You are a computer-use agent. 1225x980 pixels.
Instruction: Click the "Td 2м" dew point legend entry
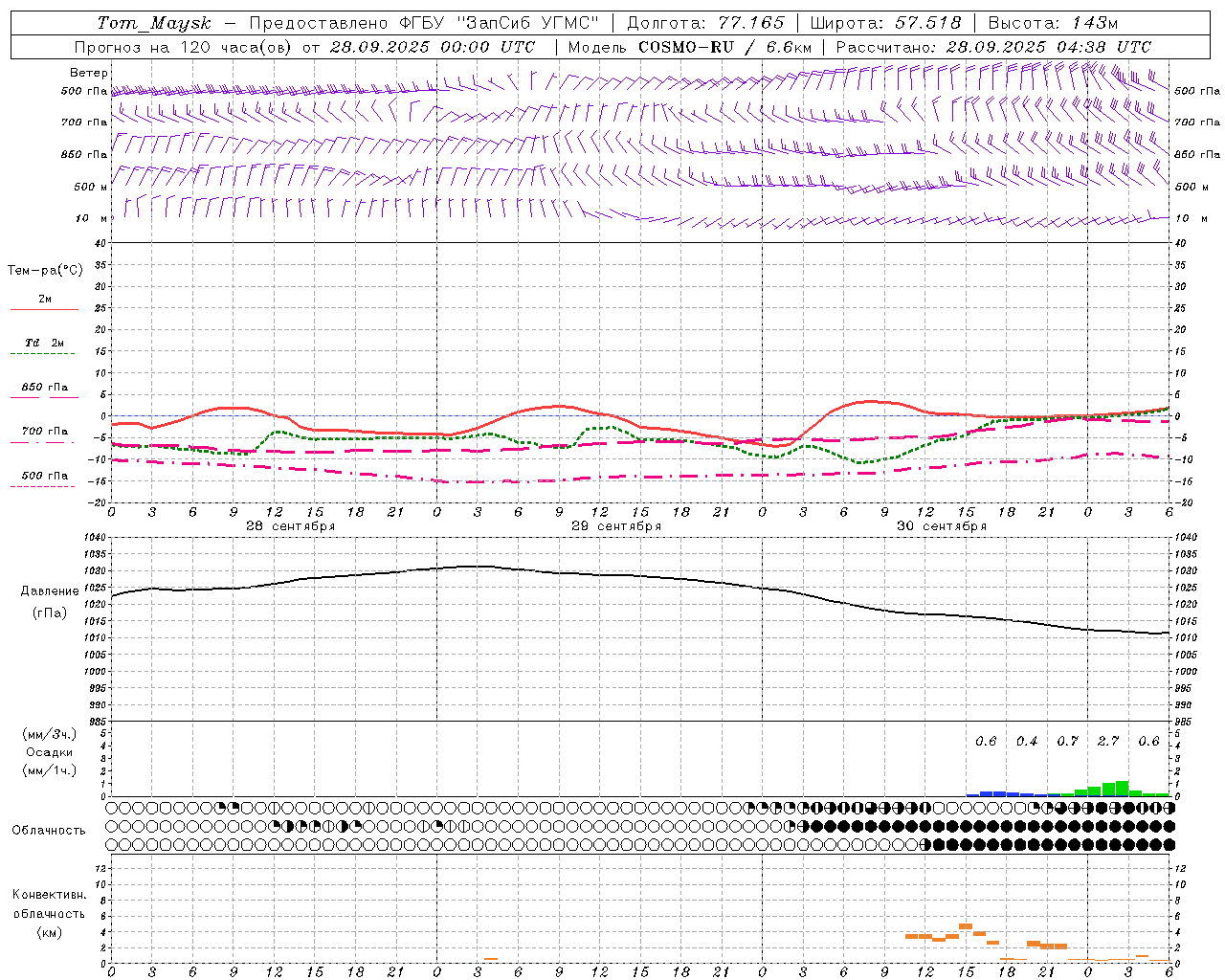pos(45,343)
